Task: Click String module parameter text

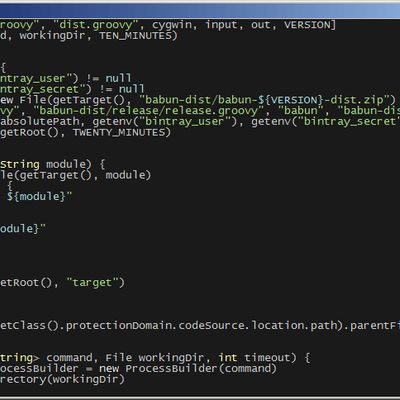Action: (45, 164)
